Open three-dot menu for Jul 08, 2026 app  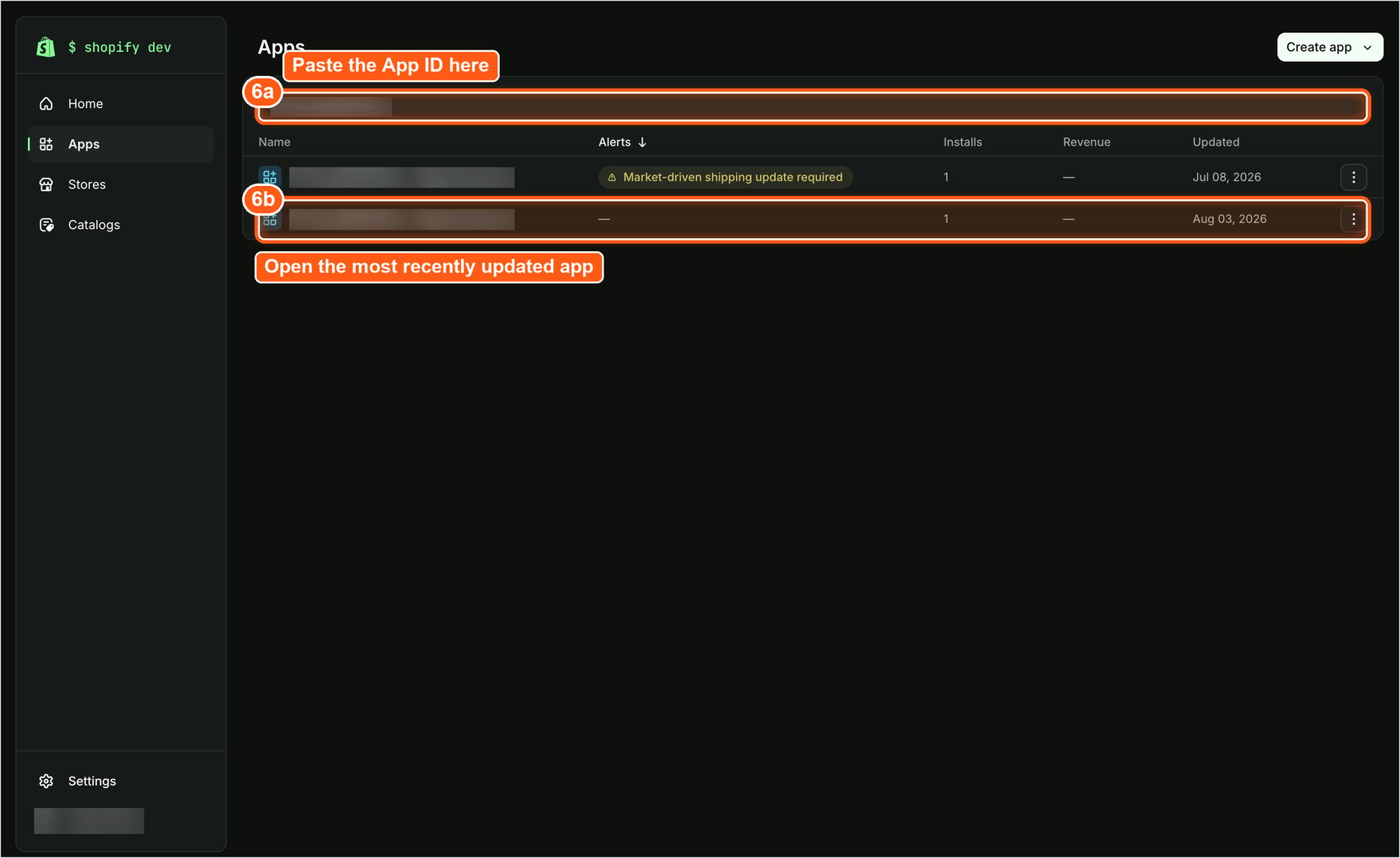pyautogui.click(x=1353, y=177)
